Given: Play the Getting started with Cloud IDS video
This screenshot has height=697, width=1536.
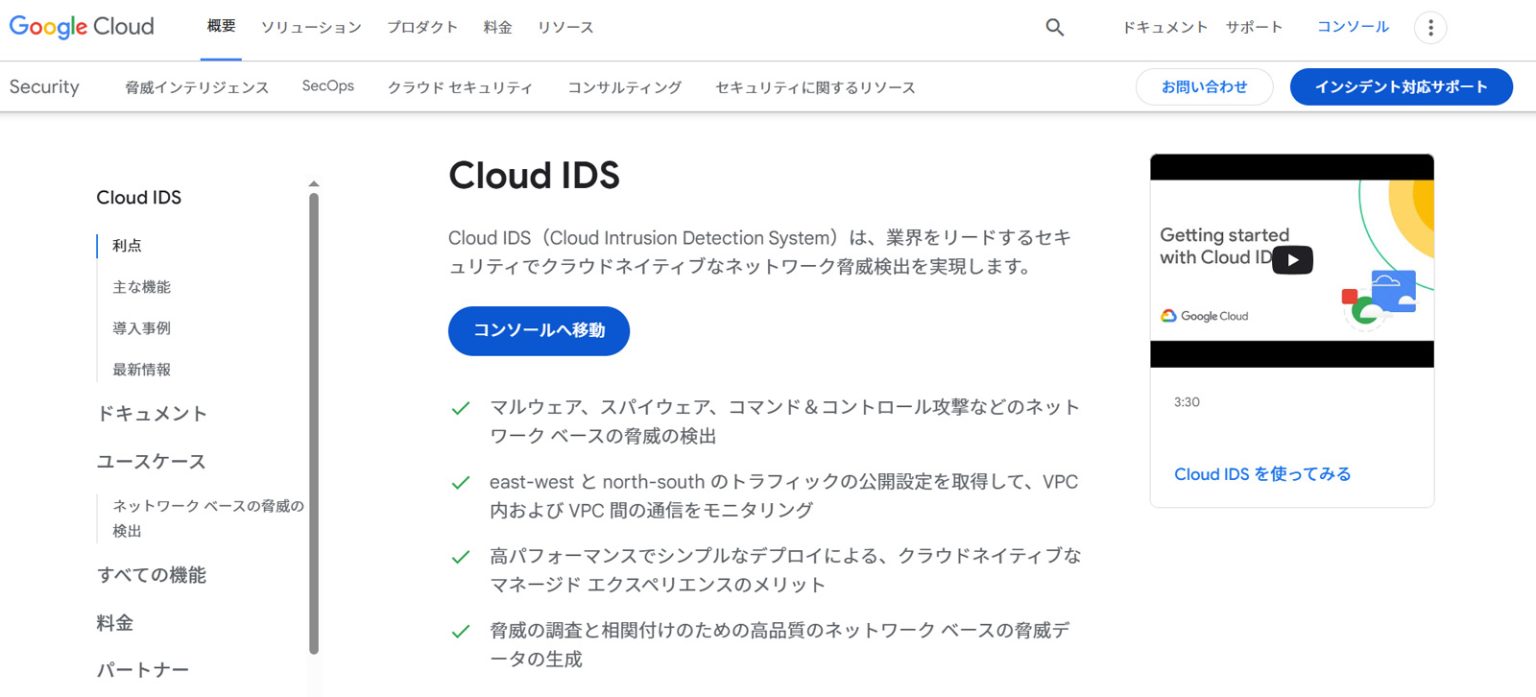Looking at the screenshot, I should [x=1293, y=258].
